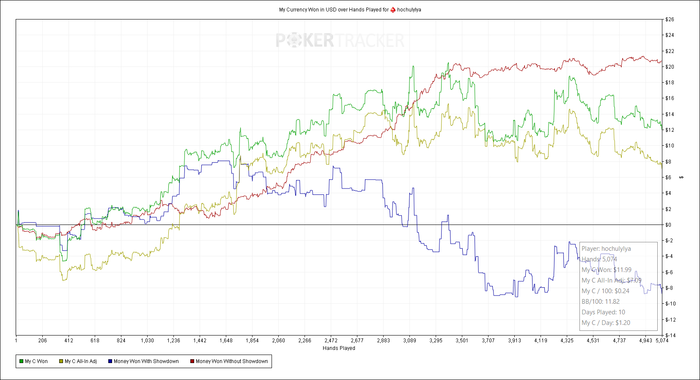The height and width of the screenshot is (380, 700).
Task: Click the y-axis label $-14
Action: pyautogui.click(x=671, y=335)
